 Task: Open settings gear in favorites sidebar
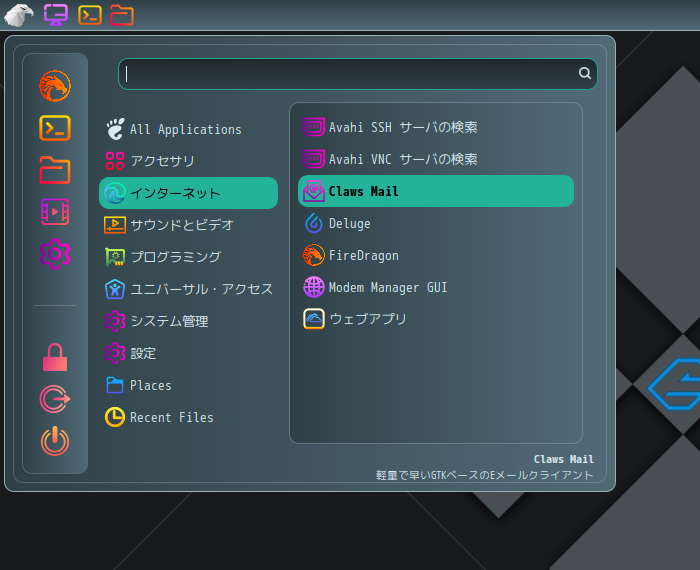55,254
